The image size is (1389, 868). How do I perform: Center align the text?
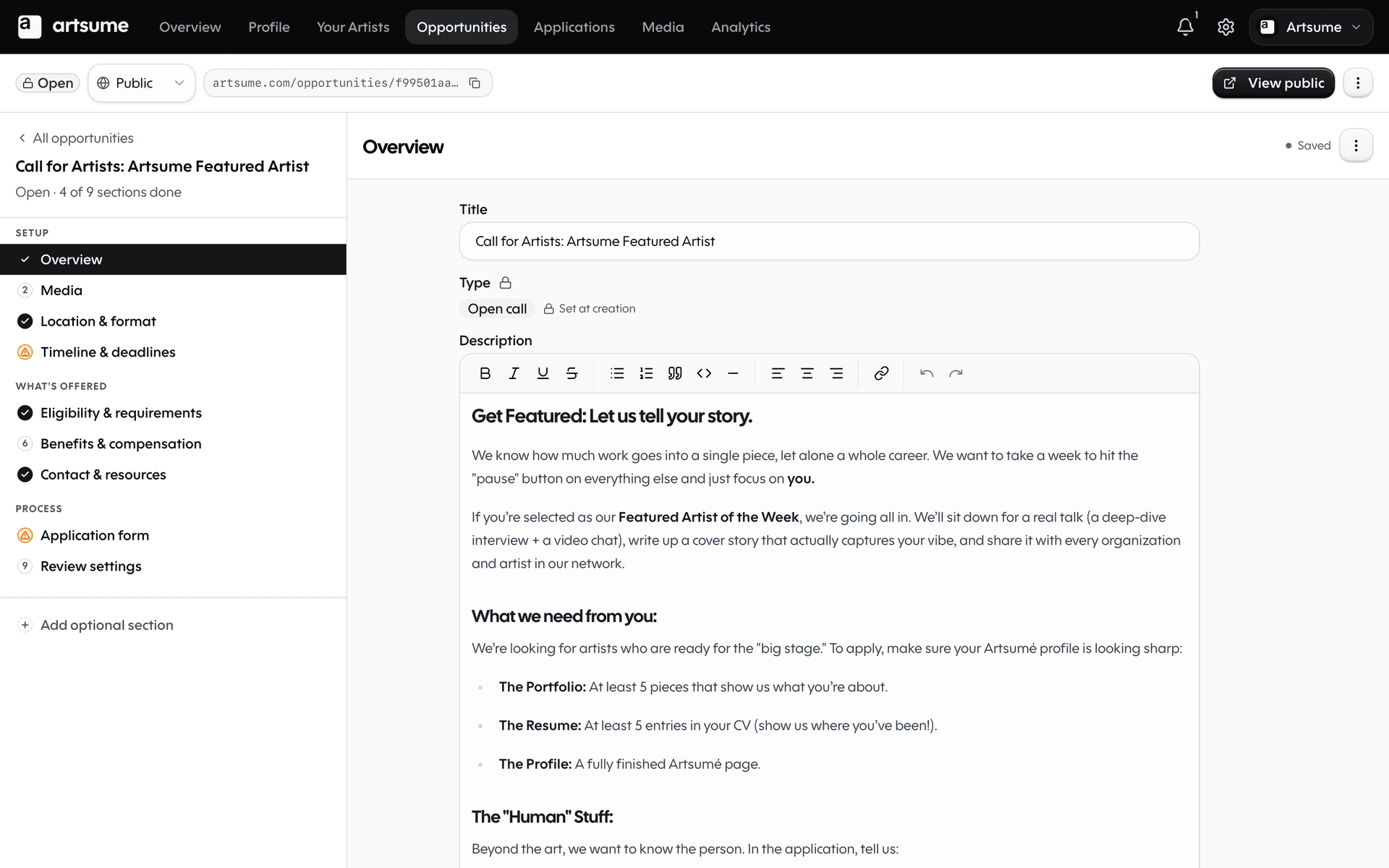(x=807, y=373)
